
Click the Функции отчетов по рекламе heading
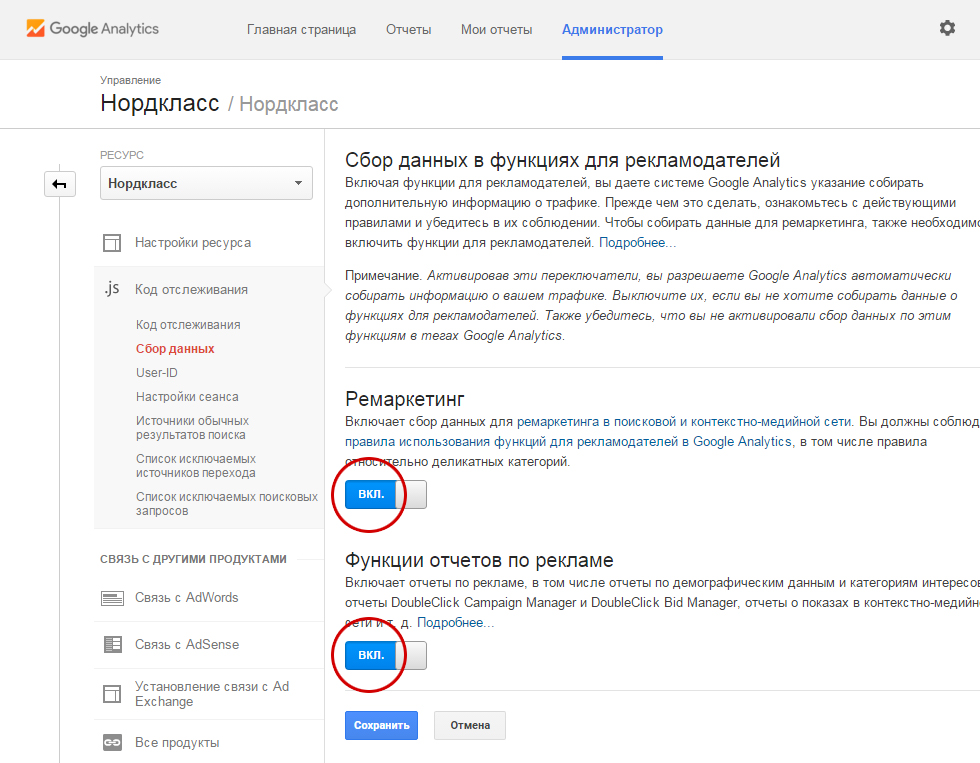(479, 560)
